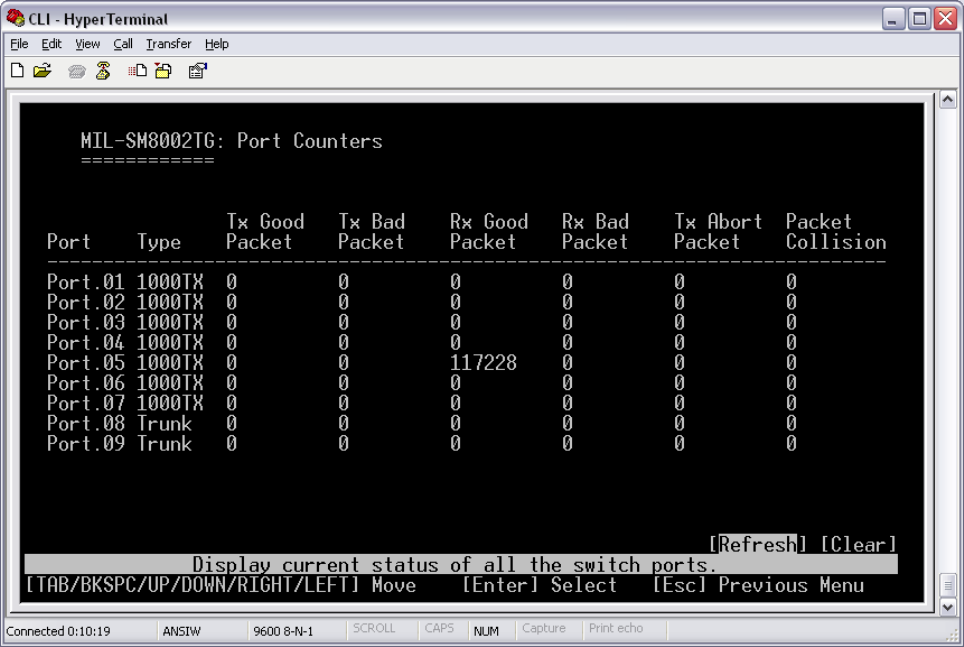
Task: Click the ANSIW status bar entry
Action: [181, 631]
